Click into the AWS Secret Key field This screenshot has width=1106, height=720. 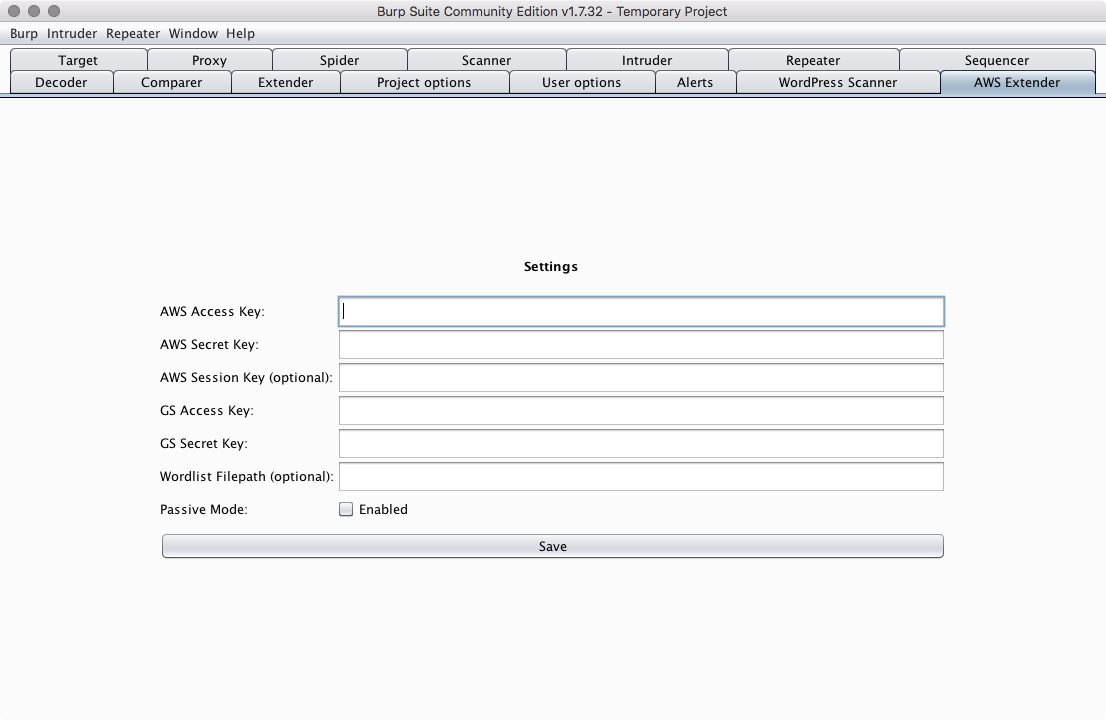point(641,345)
